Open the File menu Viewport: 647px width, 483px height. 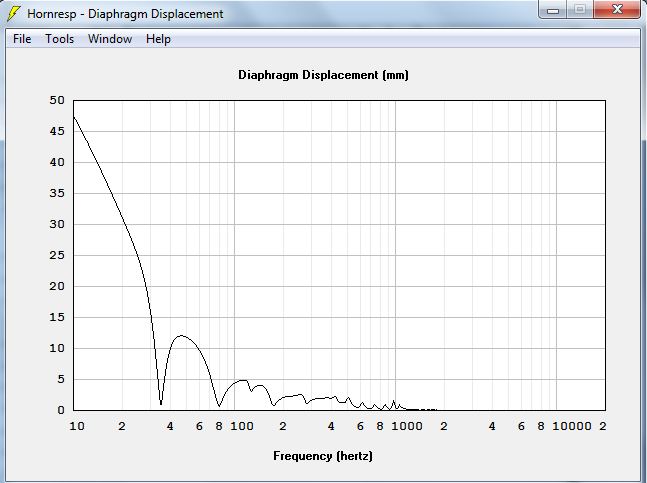point(22,39)
